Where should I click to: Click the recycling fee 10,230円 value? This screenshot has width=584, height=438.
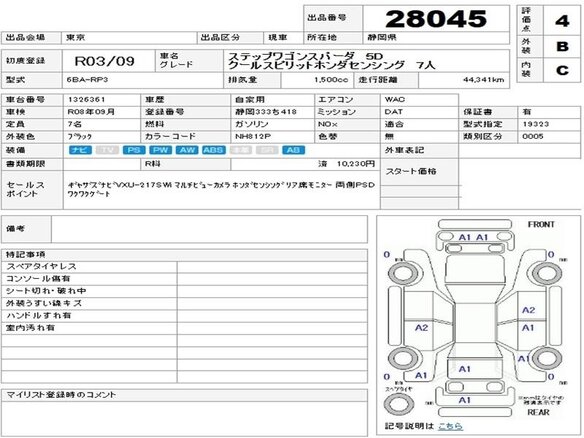point(356,164)
